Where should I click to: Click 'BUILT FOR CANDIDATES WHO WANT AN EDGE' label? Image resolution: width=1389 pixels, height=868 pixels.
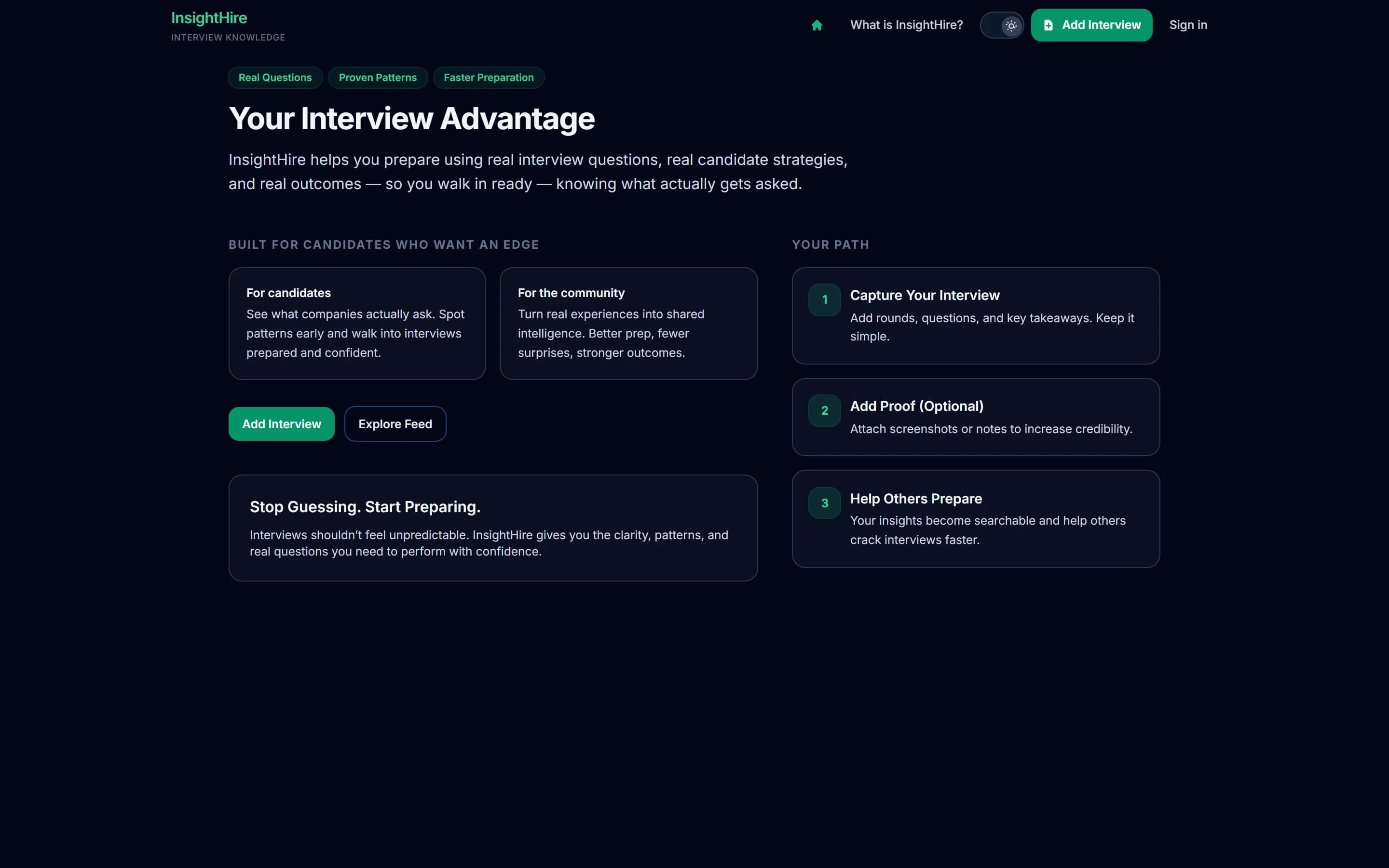[384, 244]
